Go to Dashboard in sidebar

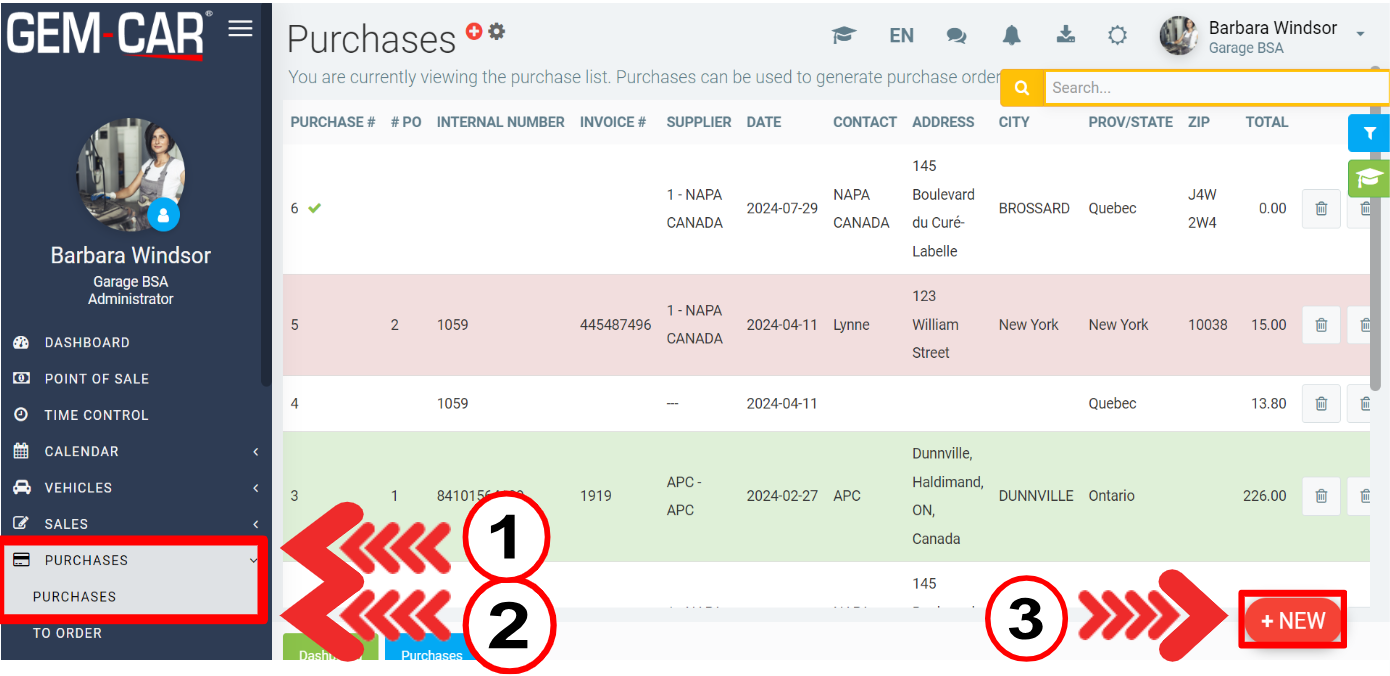[87, 343]
